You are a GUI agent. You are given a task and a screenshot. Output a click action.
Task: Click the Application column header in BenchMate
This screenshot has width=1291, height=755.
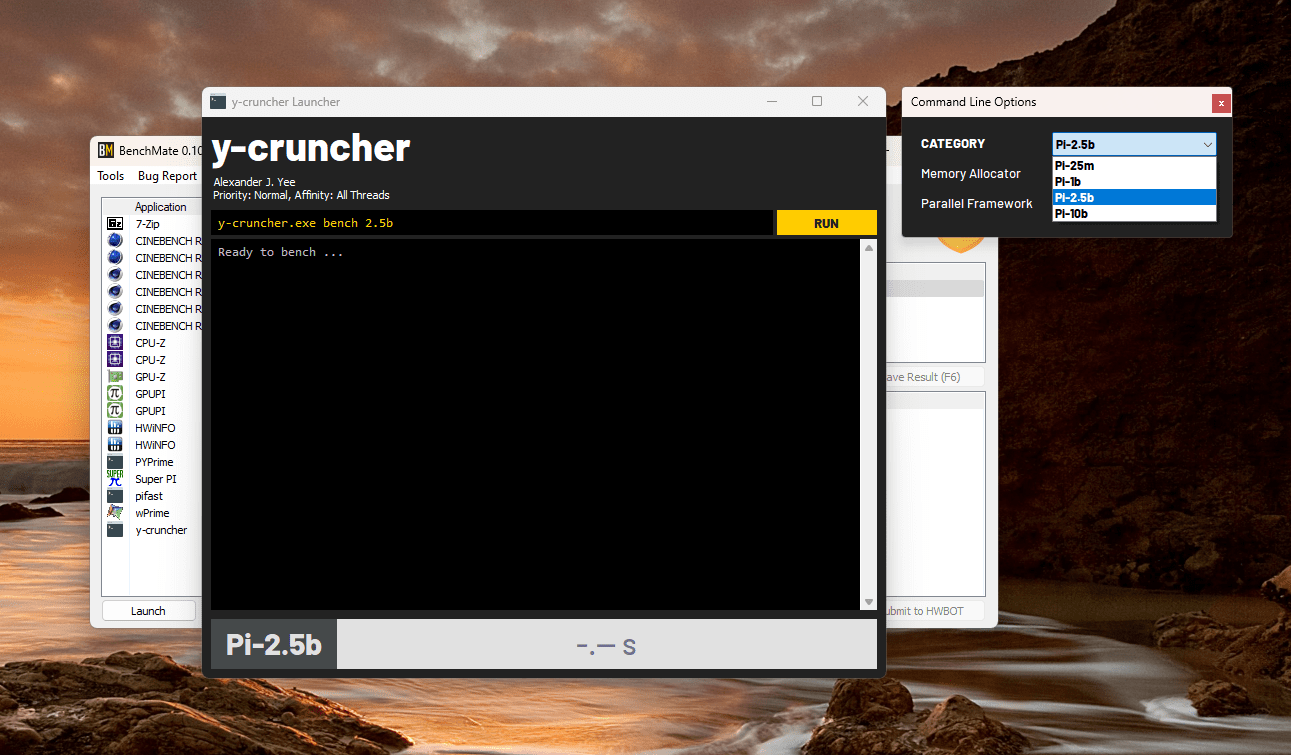(161, 207)
